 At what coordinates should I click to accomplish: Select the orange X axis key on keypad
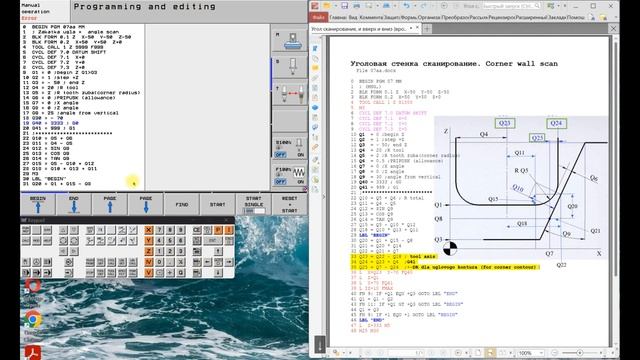pos(149,230)
